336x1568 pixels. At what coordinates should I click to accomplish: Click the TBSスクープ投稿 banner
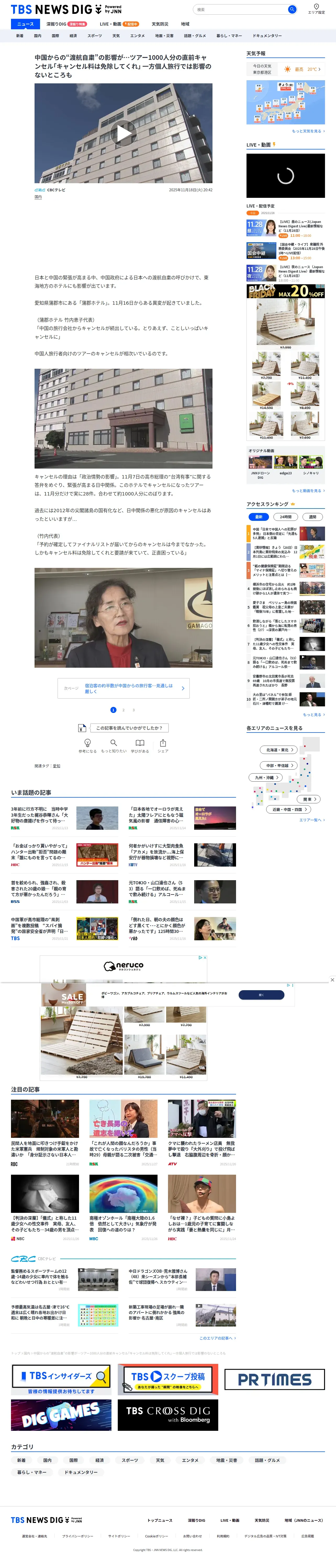point(168,1379)
